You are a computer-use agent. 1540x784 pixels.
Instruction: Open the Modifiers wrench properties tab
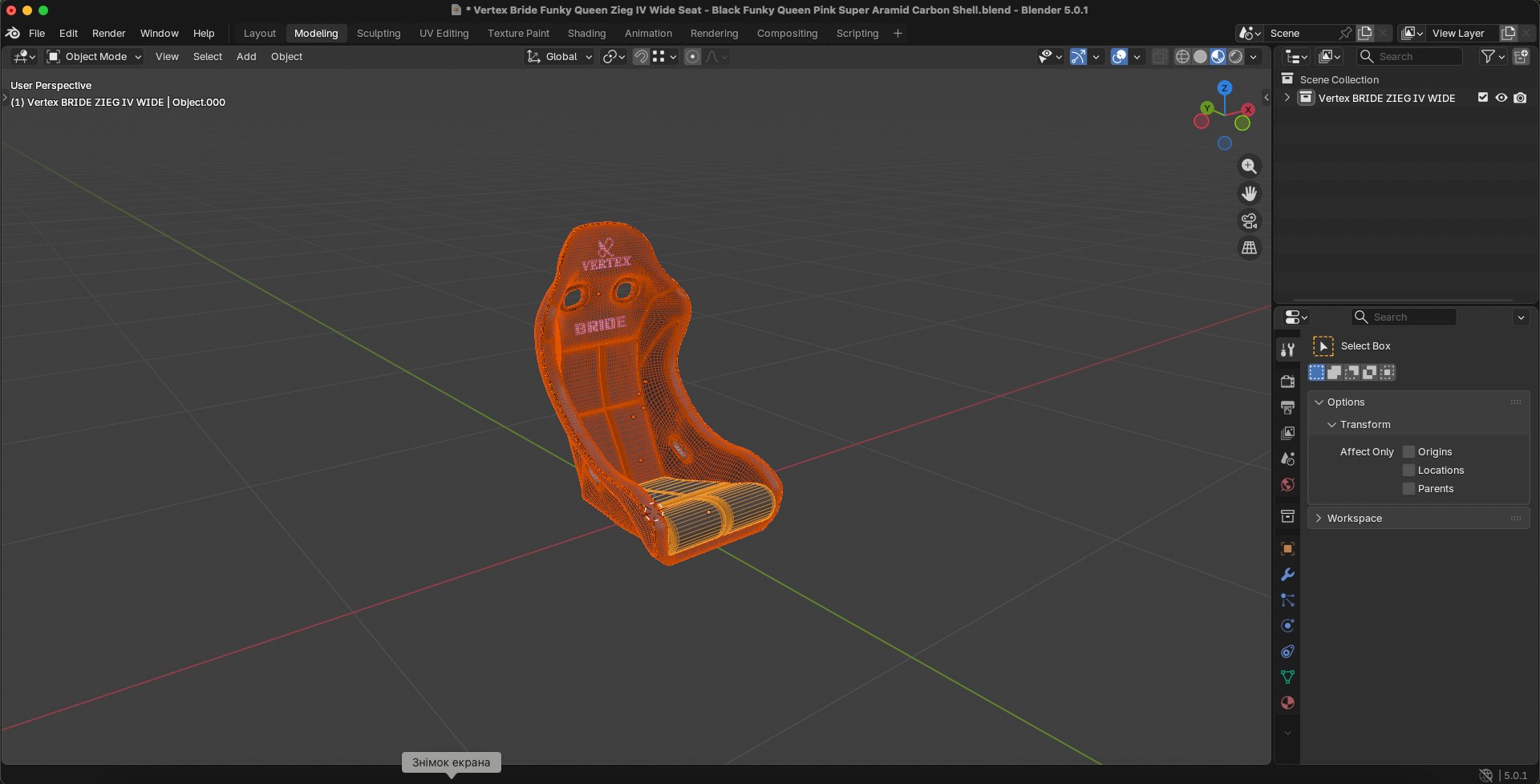(x=1287, y=575)
